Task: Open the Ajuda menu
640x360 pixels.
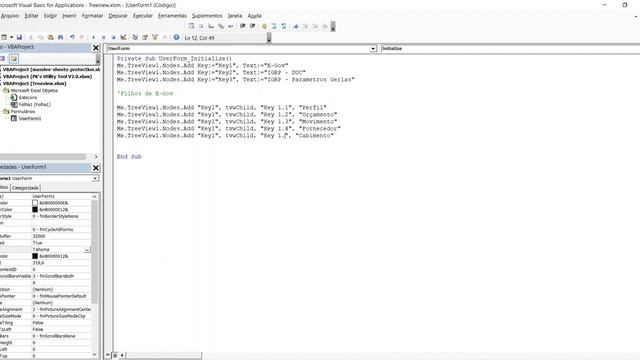Action: click(x=255, y=16)
